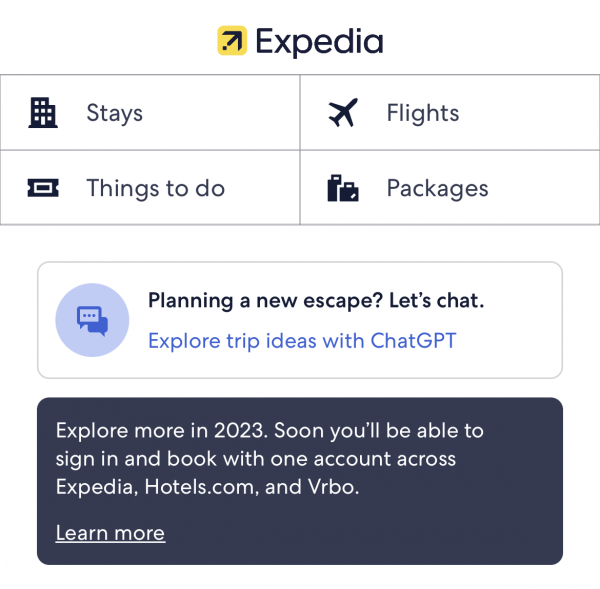Screen dimensions: 600x589
Task: Click the 'Explore more in 2023' banner sentence
Action: (165, 431)
